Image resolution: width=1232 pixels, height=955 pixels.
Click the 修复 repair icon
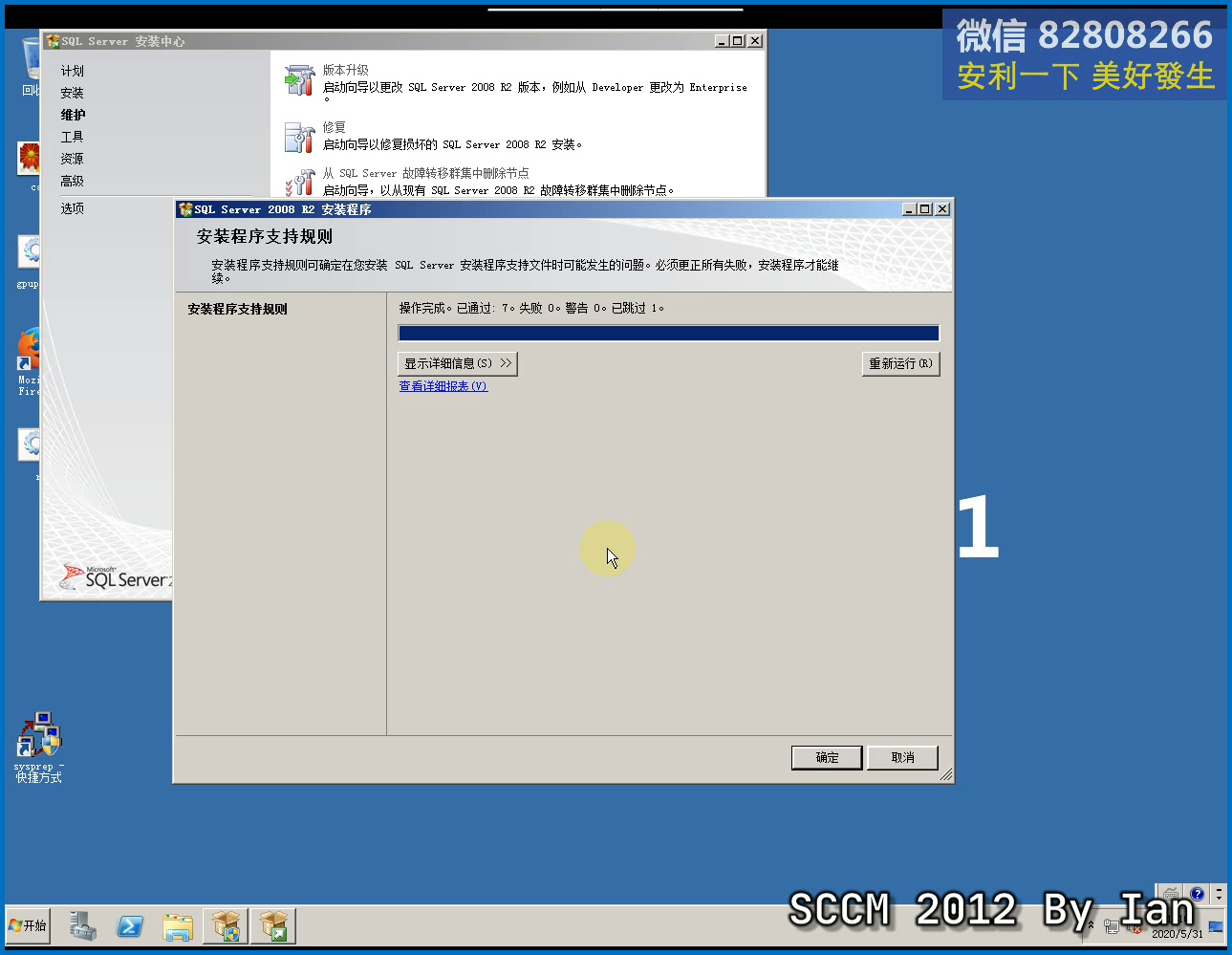click(x=299, y=138)
